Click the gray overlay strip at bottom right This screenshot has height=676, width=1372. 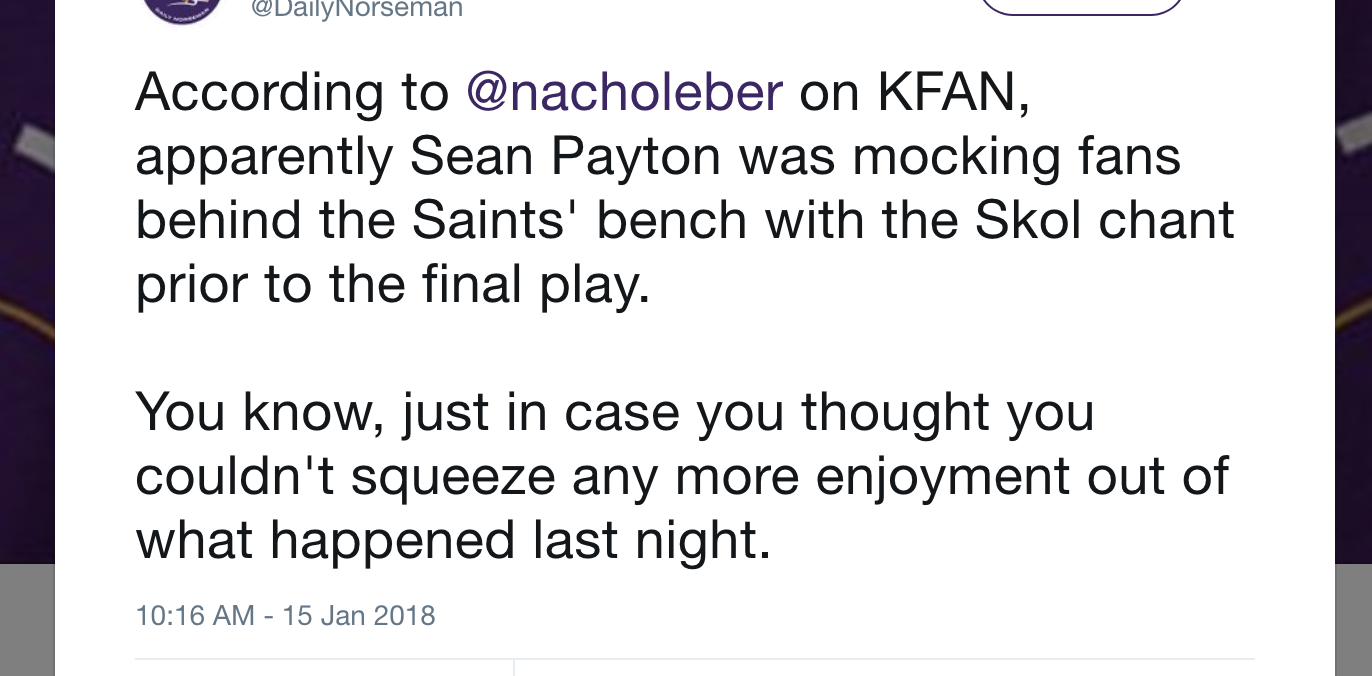pos(1353,619)
